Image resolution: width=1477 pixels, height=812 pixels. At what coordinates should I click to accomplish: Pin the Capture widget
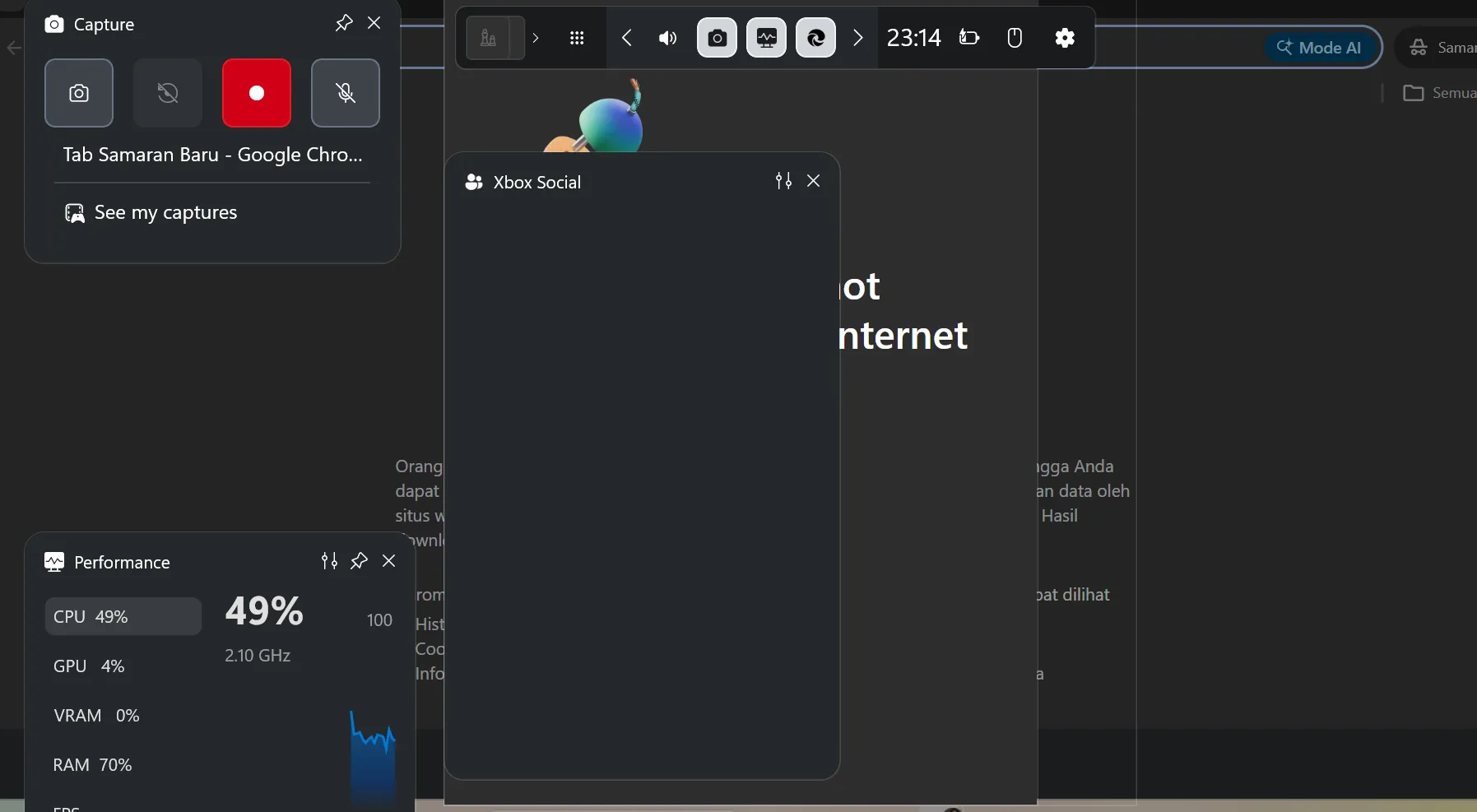pos(344,23)
